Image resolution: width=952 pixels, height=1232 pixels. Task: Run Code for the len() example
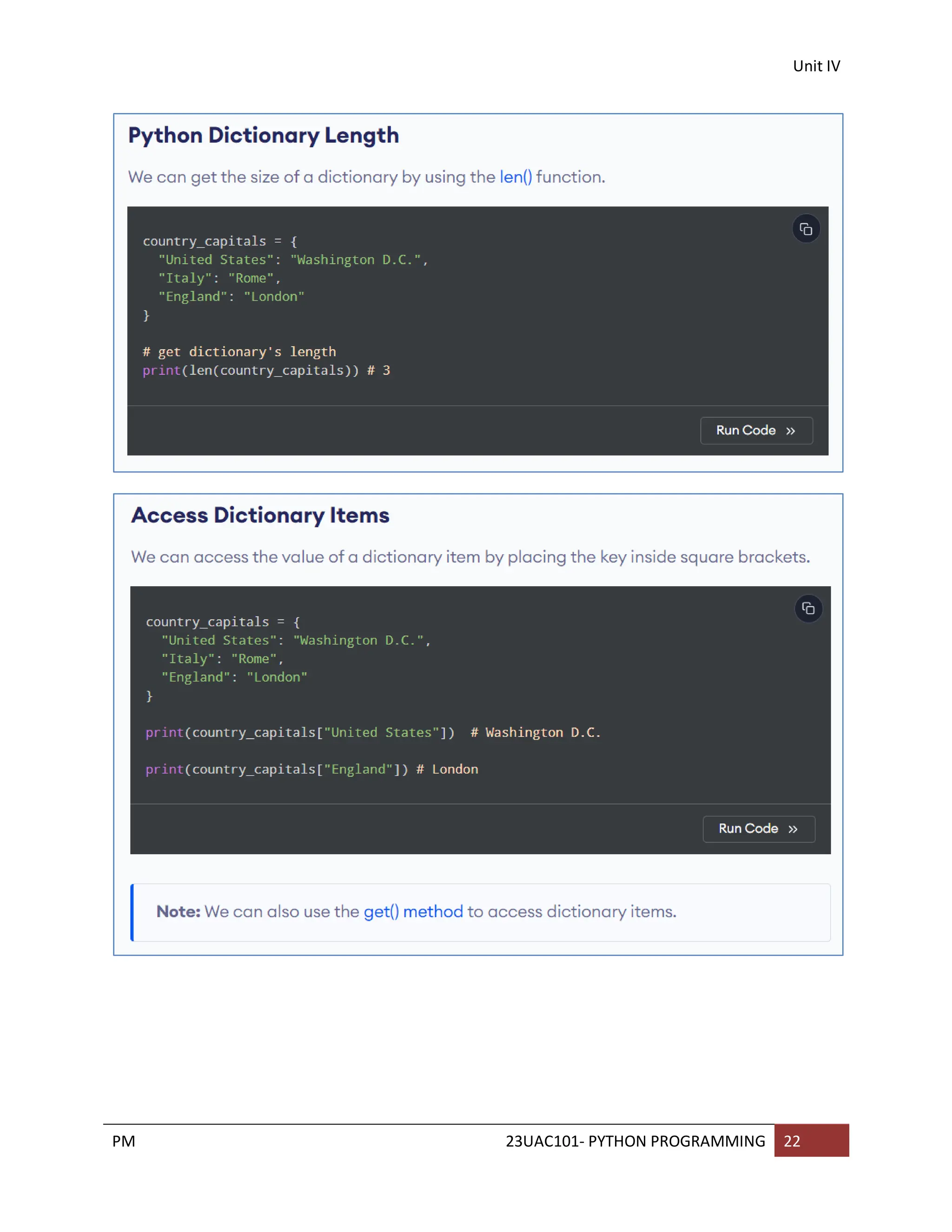(756, 431)
